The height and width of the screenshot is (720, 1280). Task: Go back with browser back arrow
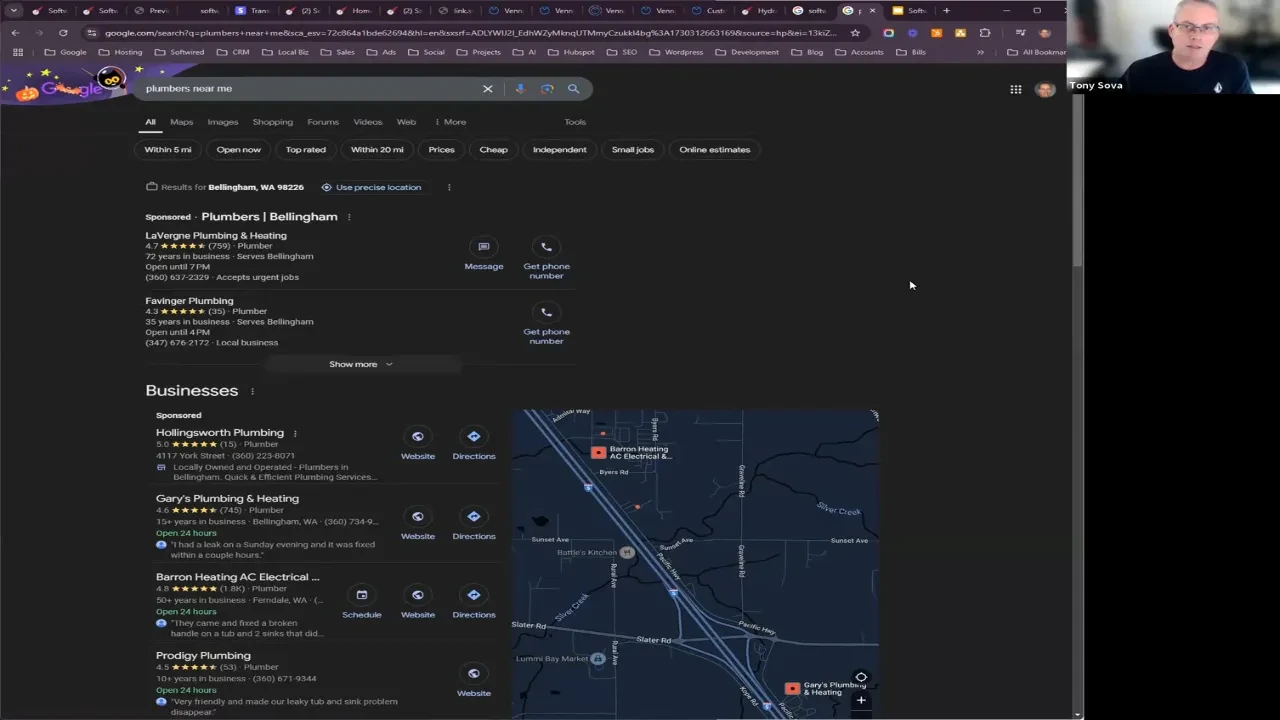pyautogui.click(x=15, y=32)
